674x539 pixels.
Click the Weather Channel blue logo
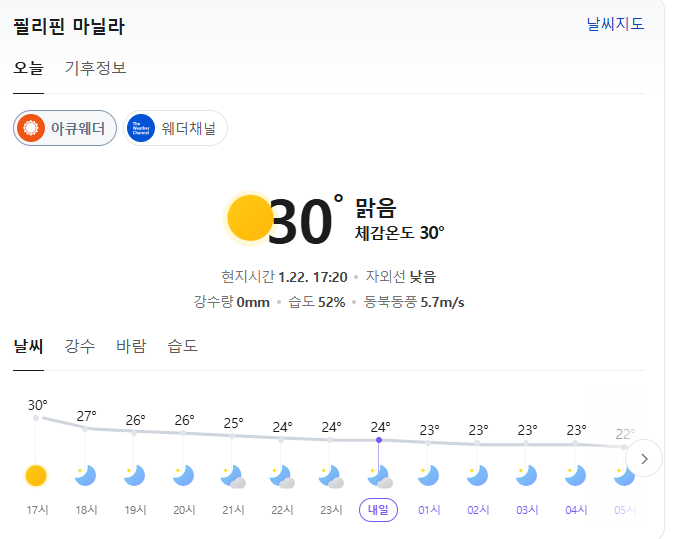pos(141,128)
